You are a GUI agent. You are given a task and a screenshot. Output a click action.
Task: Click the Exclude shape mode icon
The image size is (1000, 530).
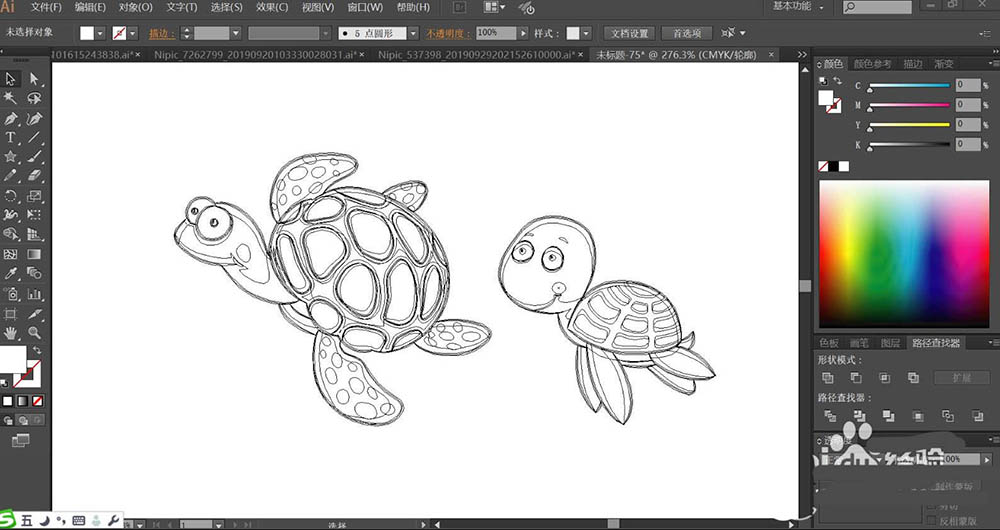pyautogui.click(x=913, y=378)
